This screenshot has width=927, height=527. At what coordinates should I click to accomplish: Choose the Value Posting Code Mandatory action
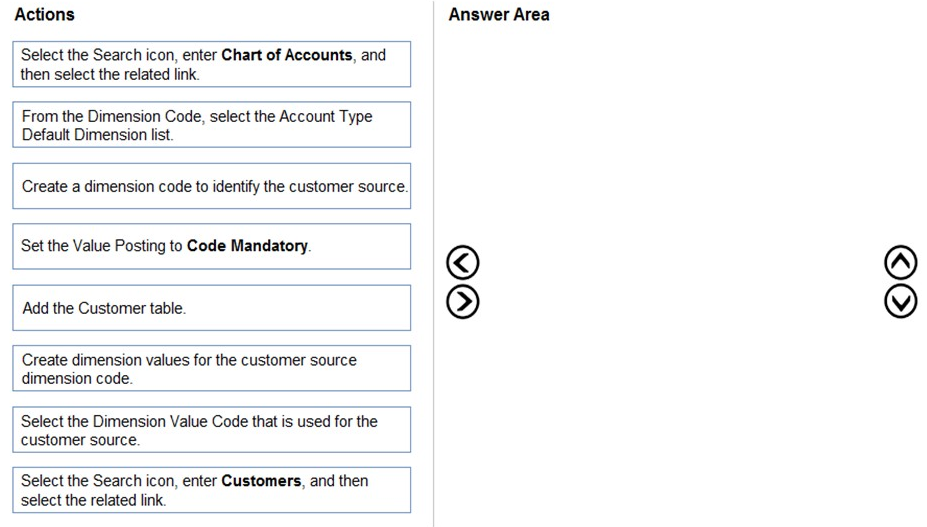[x=211, y=246]
